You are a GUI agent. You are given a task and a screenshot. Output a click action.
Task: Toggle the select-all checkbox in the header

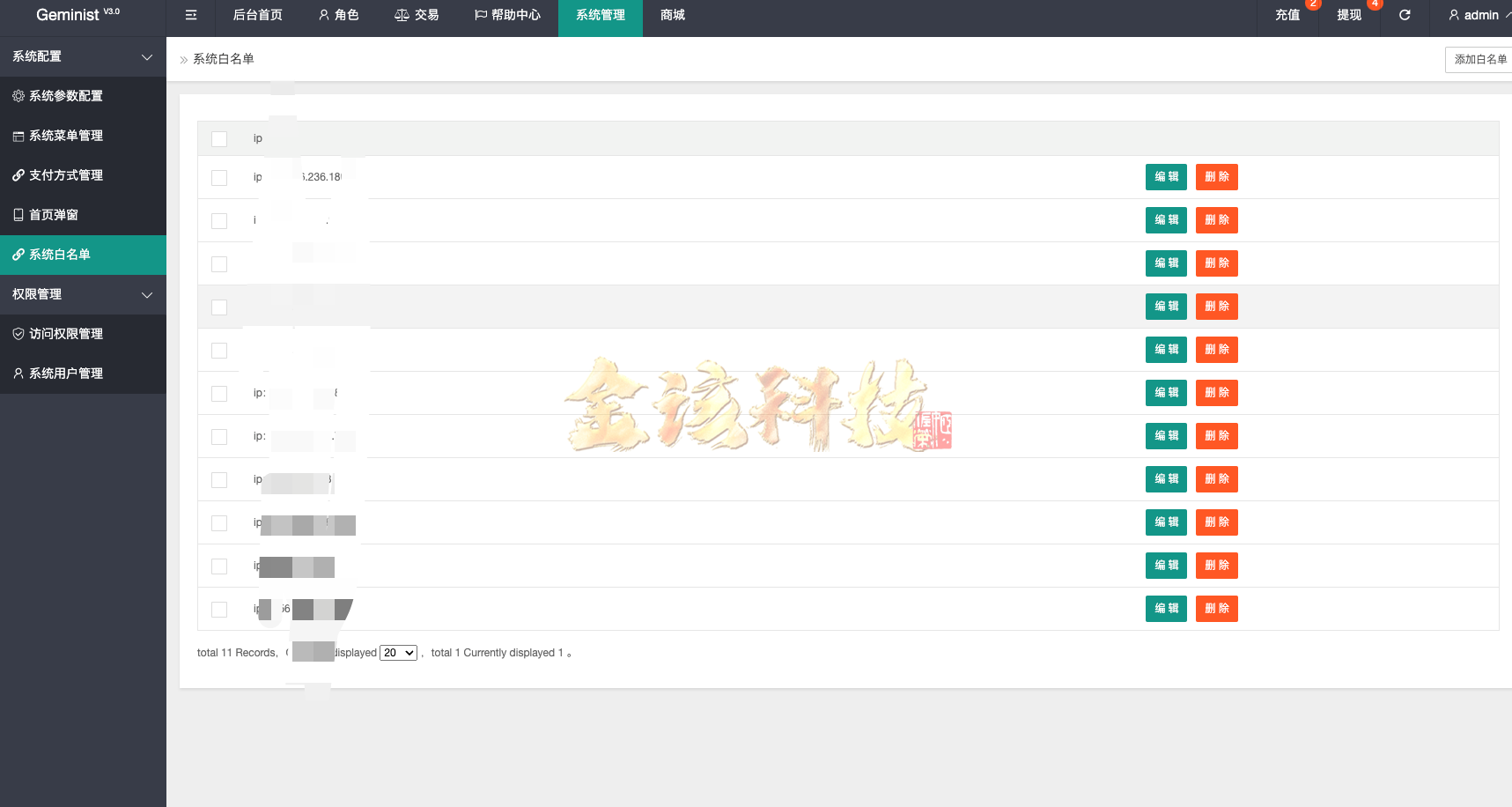point(219,138)
